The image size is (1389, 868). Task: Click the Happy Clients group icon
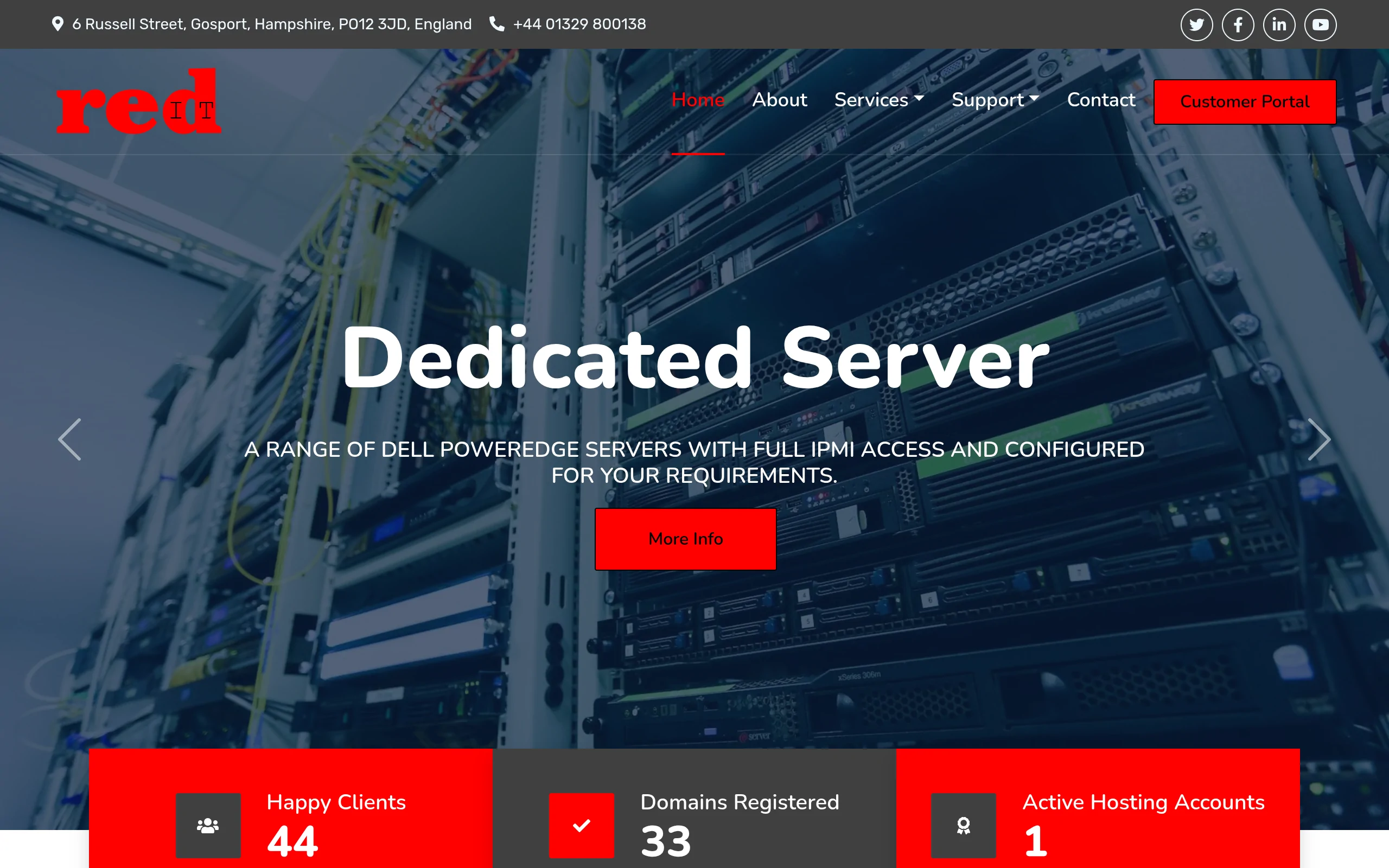point(208,826)
